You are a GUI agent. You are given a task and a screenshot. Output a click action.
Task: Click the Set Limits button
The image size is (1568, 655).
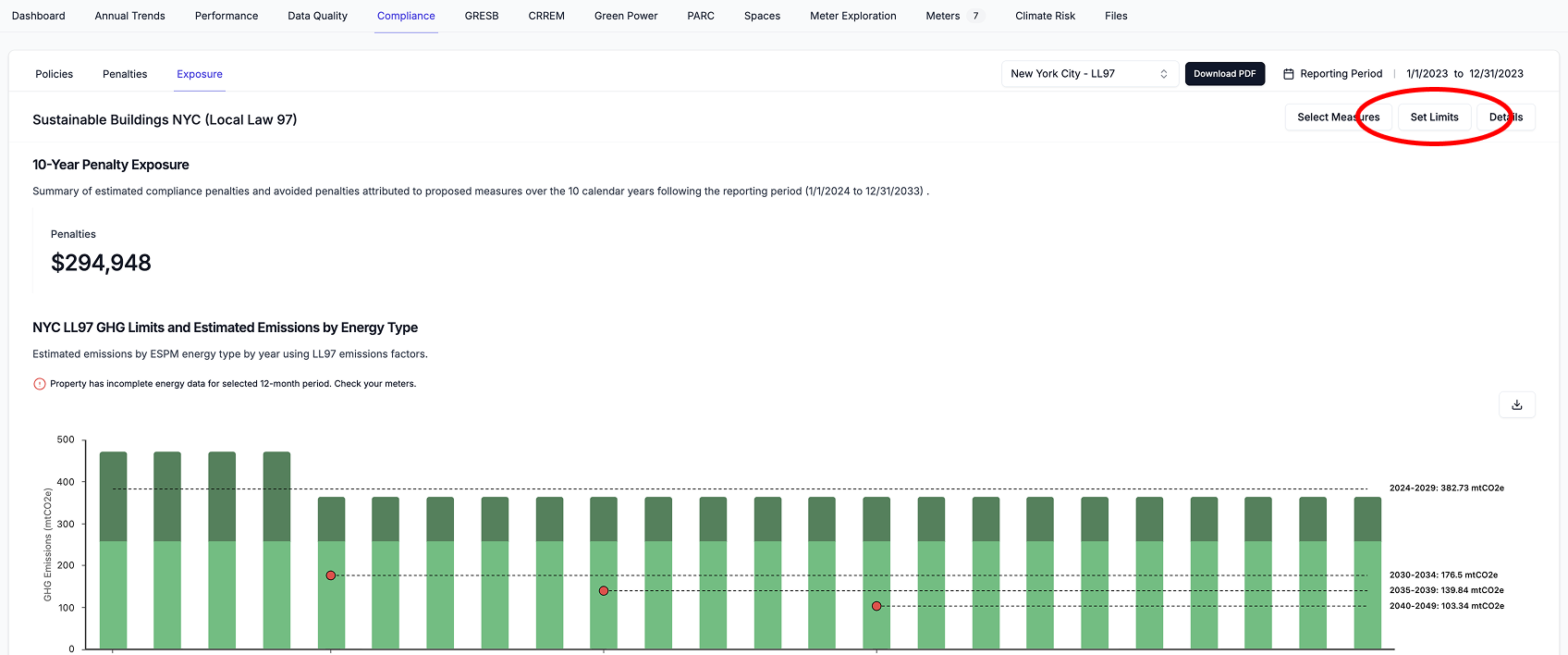tap(1434, 117)
